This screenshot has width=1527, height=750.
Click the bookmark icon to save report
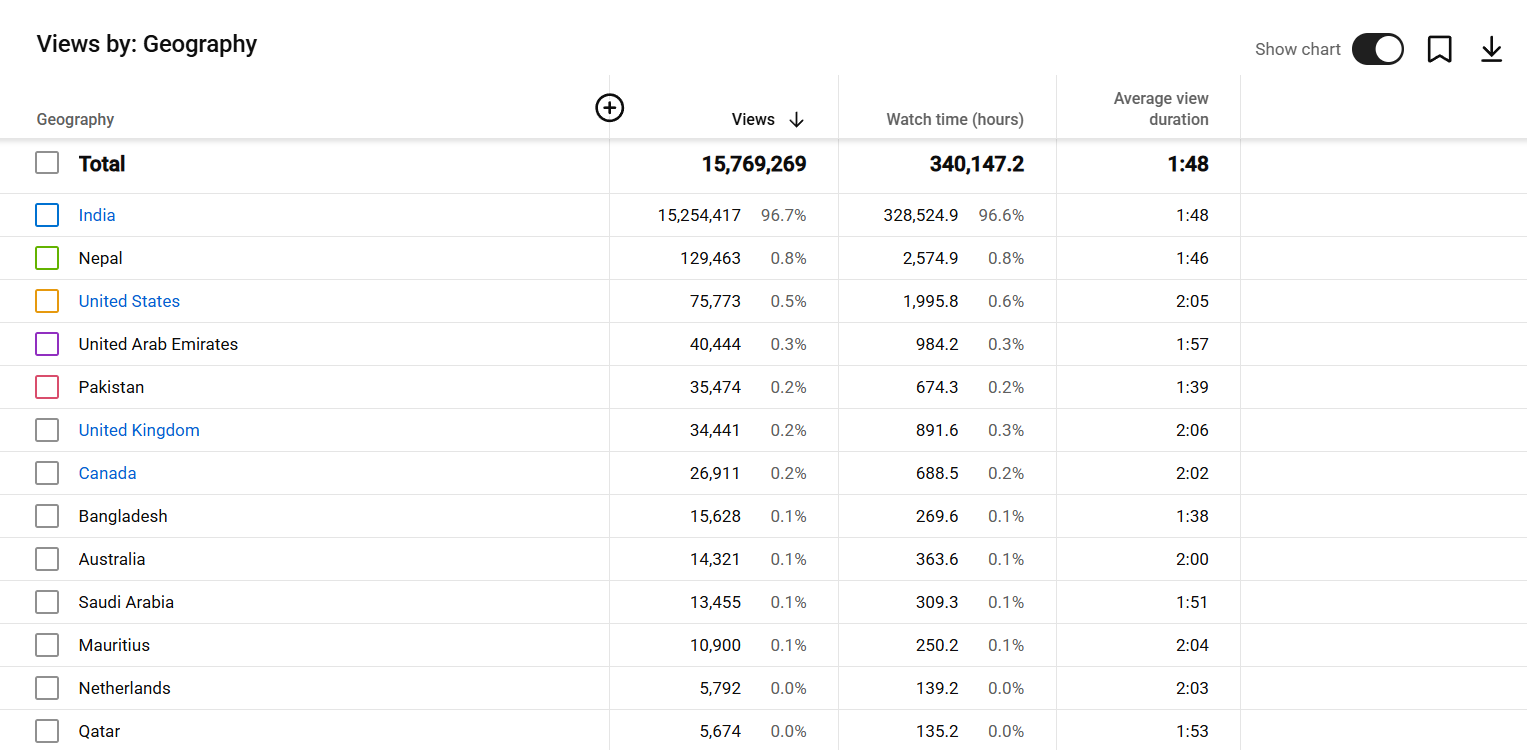point(1439,49)
